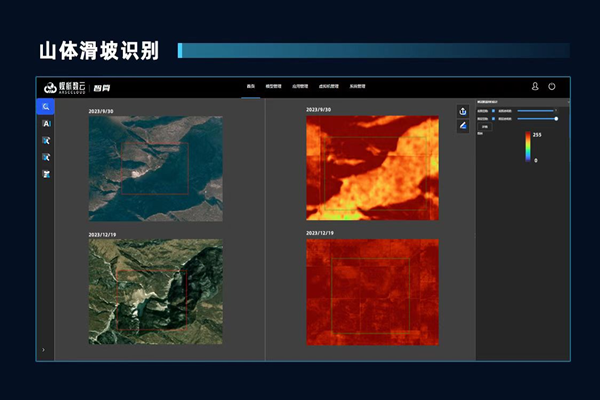The width and height of the screenshot is (600, 400).
Task: Select the pencil edit icon beside heatmap
Action: 463,126
